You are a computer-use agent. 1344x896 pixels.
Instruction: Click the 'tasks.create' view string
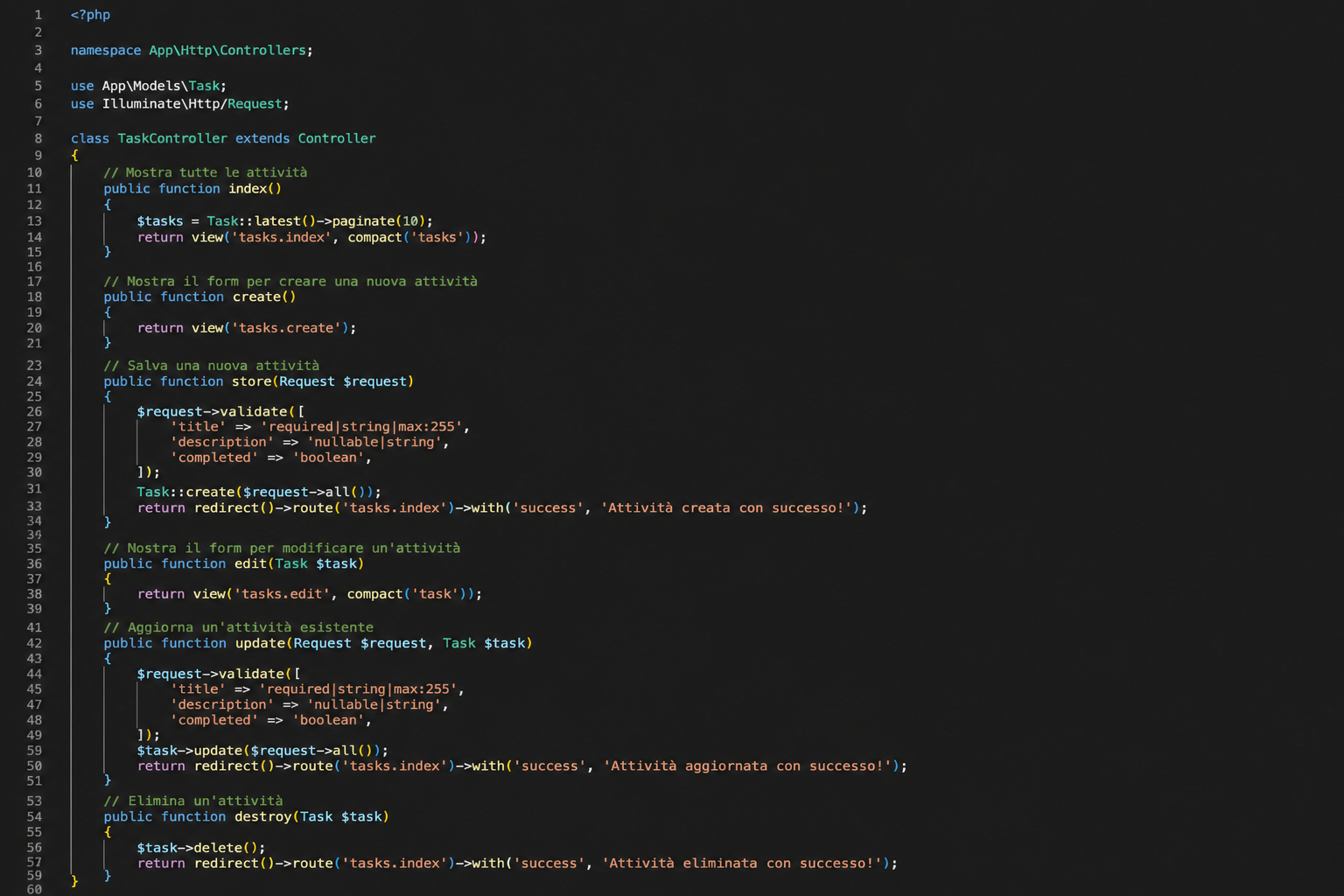click(286, 328)
